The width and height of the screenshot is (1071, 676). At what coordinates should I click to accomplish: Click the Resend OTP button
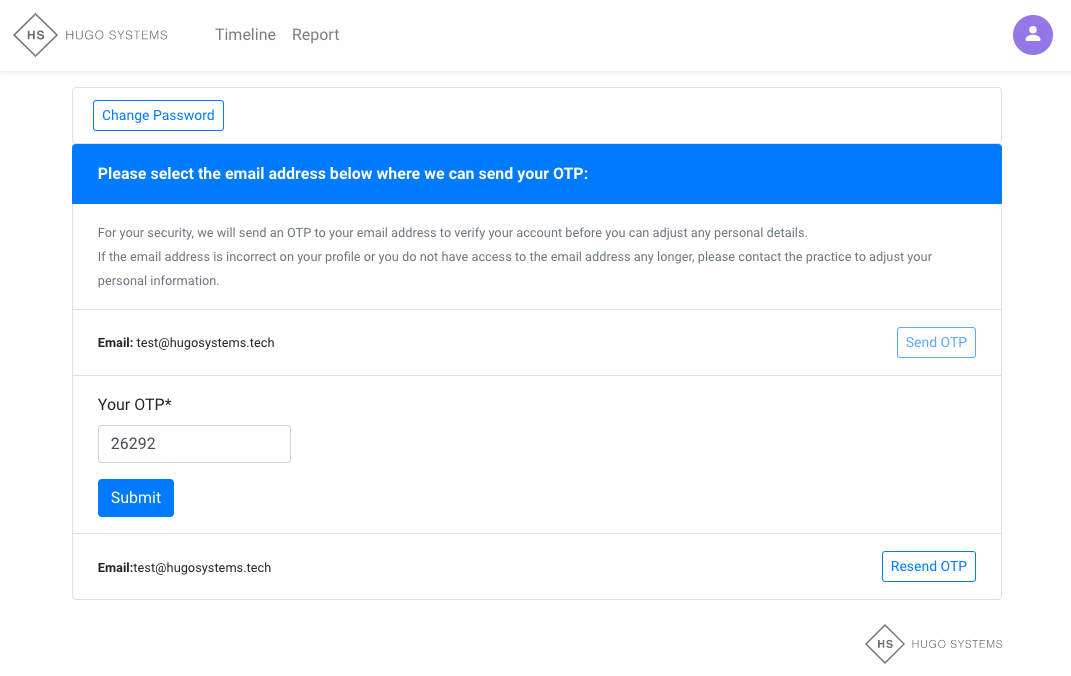[x=928, y=566]
